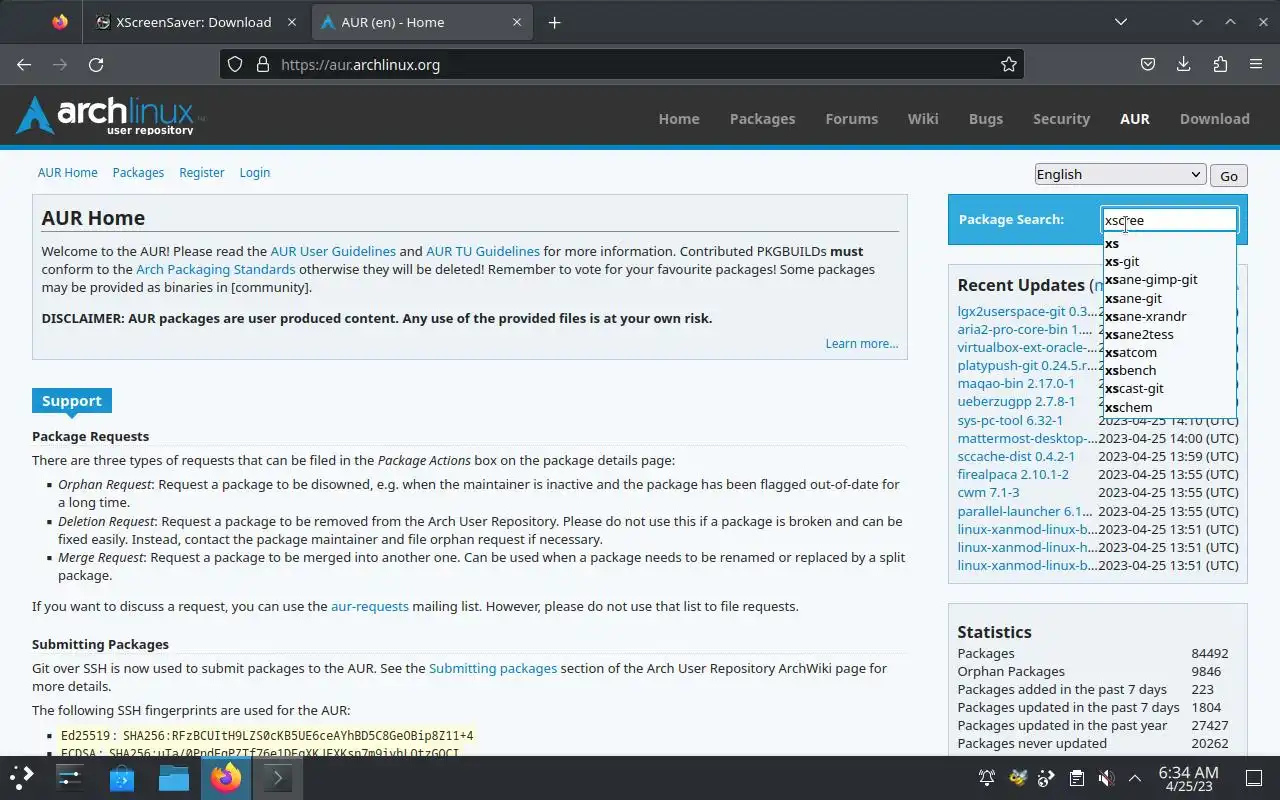Open Forums in the Arch navigation bar
The height and width of the screenshot is (800, 1280).
pos(851,118)
